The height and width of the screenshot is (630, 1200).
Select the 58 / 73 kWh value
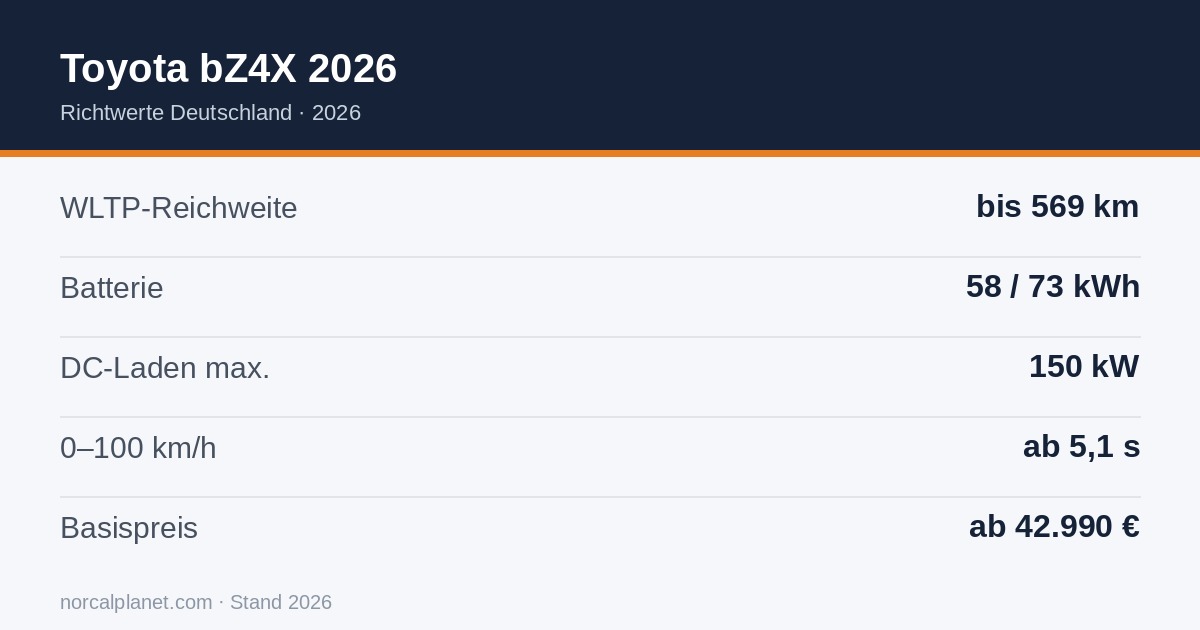tap(1053, 286)
